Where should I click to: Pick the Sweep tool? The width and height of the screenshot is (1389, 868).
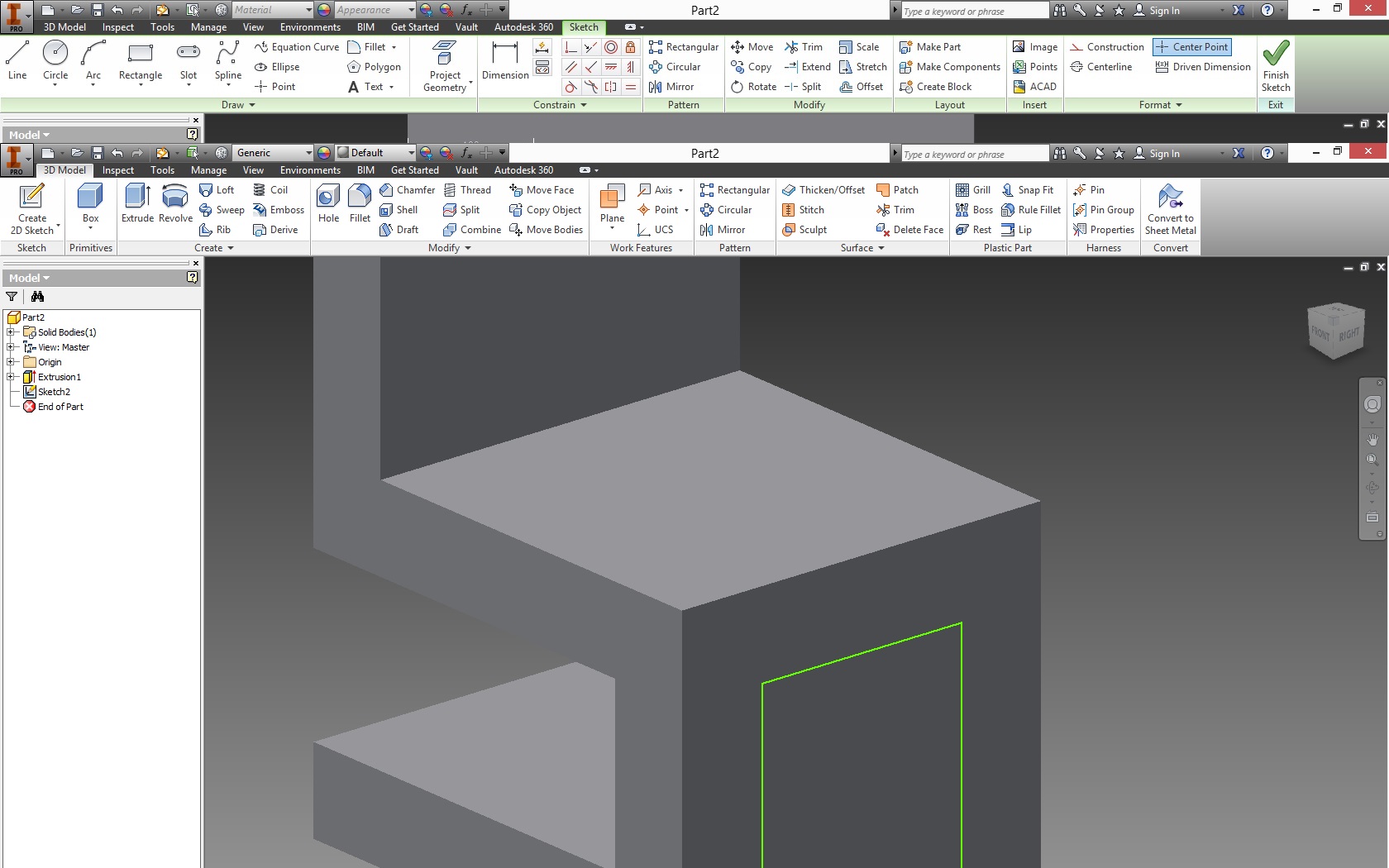[x=222, y=210]
